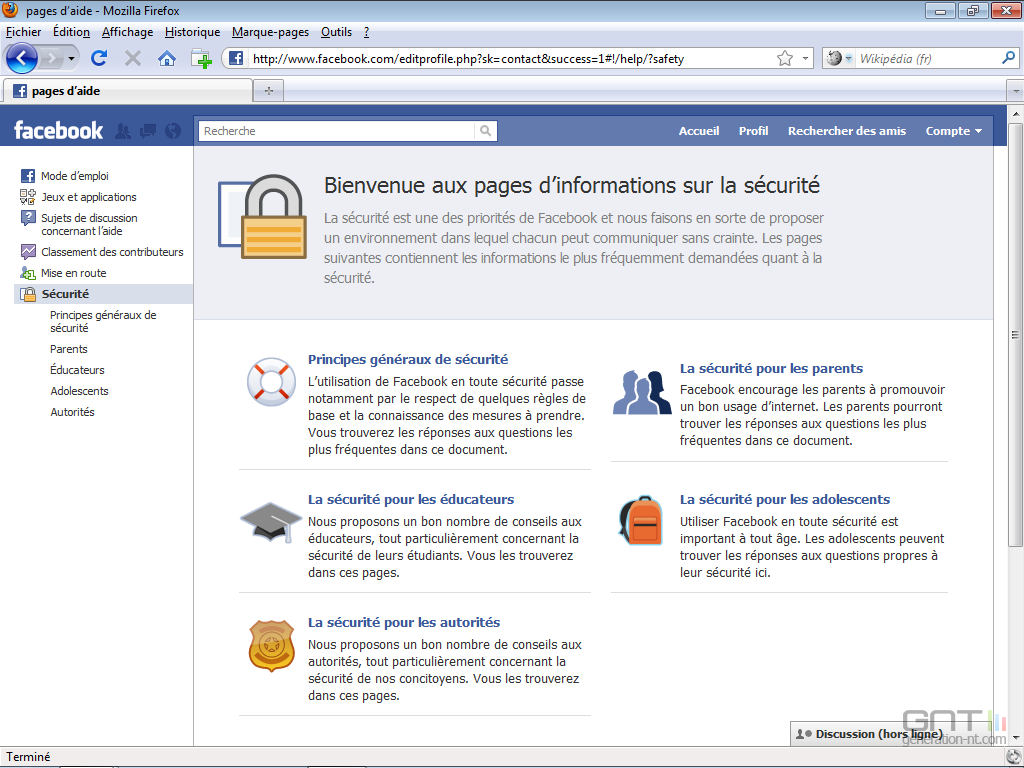Select Autorités in the sidebar submenu
The height and width of the screenshot is (768, 1024).
[x=72, y=412]
